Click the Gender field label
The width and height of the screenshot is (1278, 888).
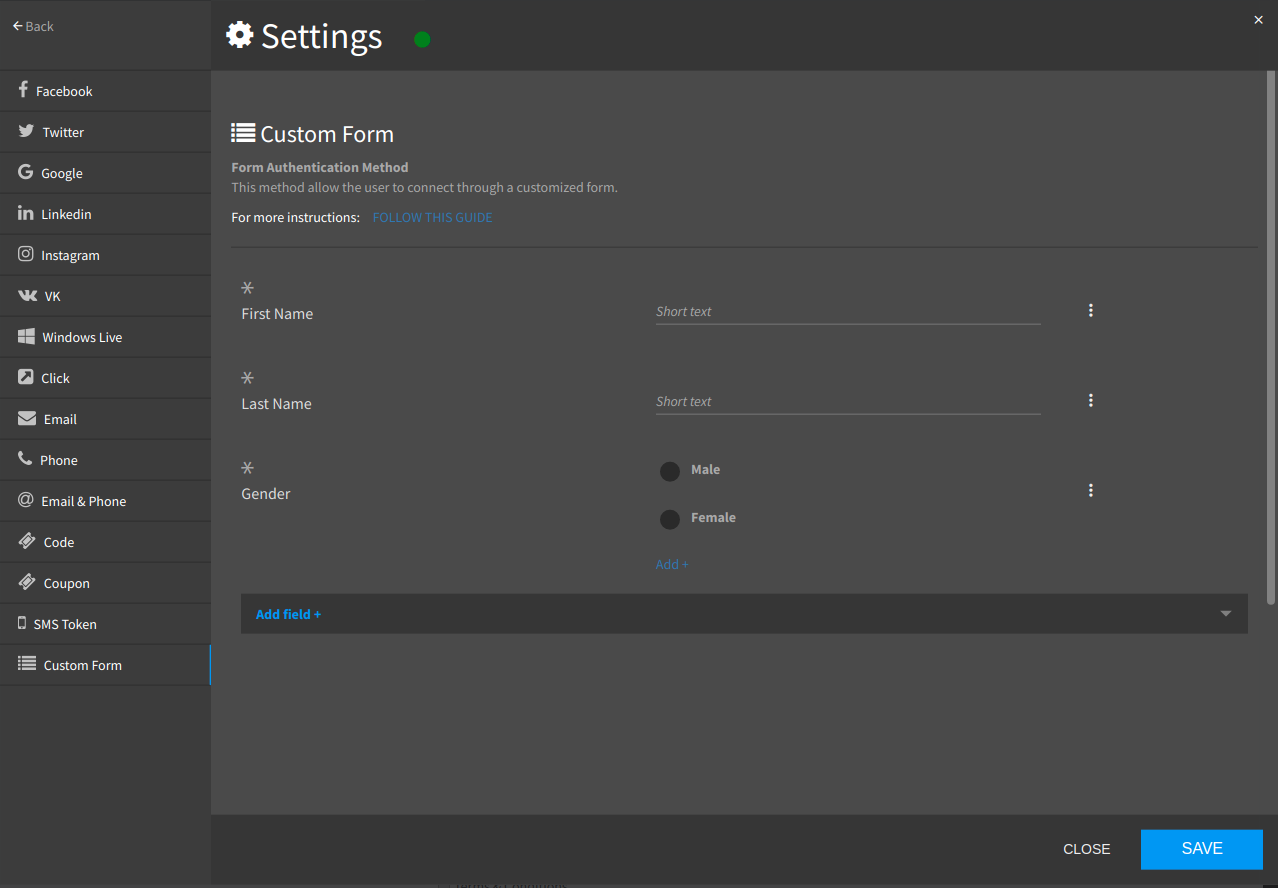(266, 494)
